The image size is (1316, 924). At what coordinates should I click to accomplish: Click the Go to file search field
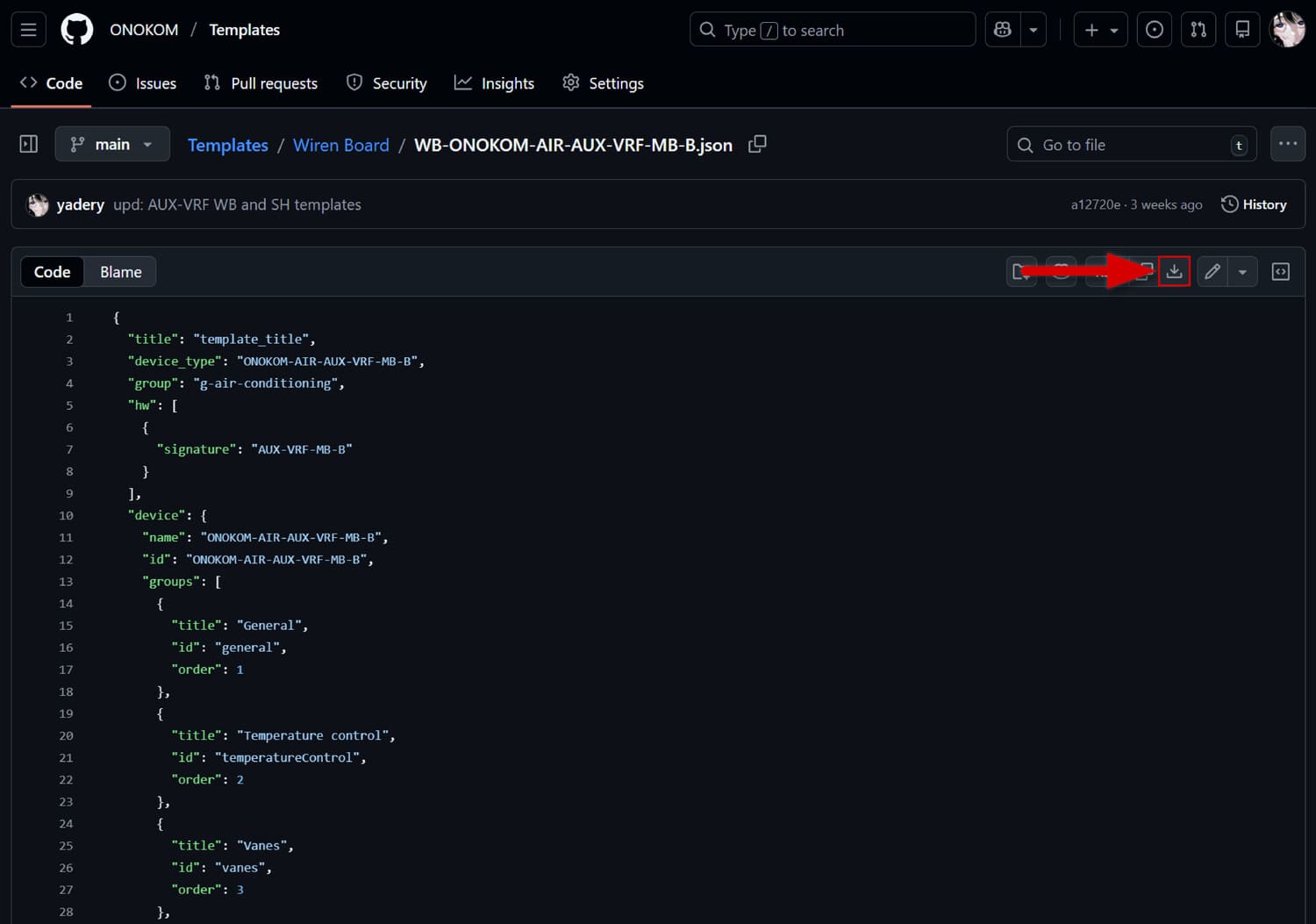(x=1131, y=145)
